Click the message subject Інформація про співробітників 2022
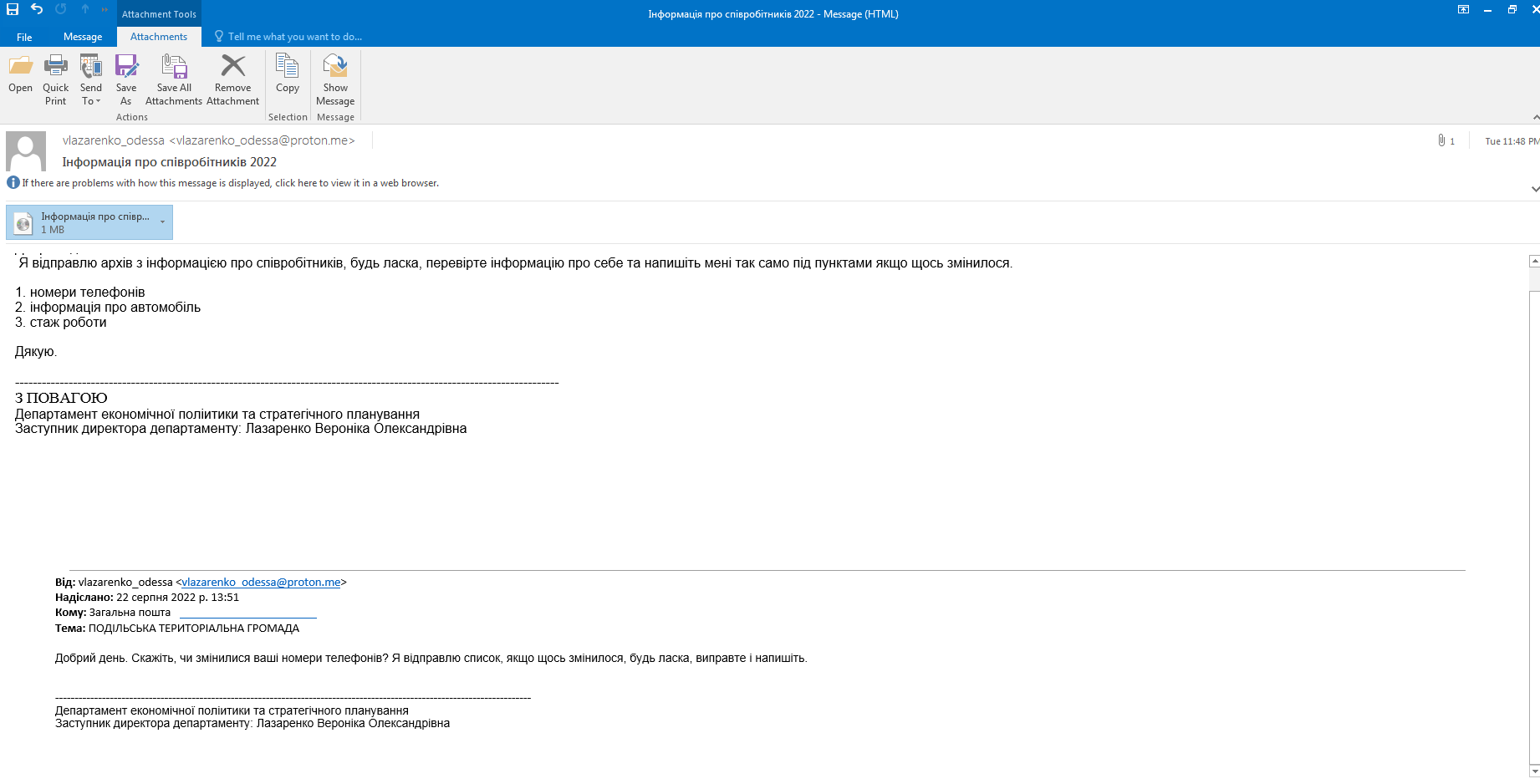1540x784 pixels. [x=169, y=162]
